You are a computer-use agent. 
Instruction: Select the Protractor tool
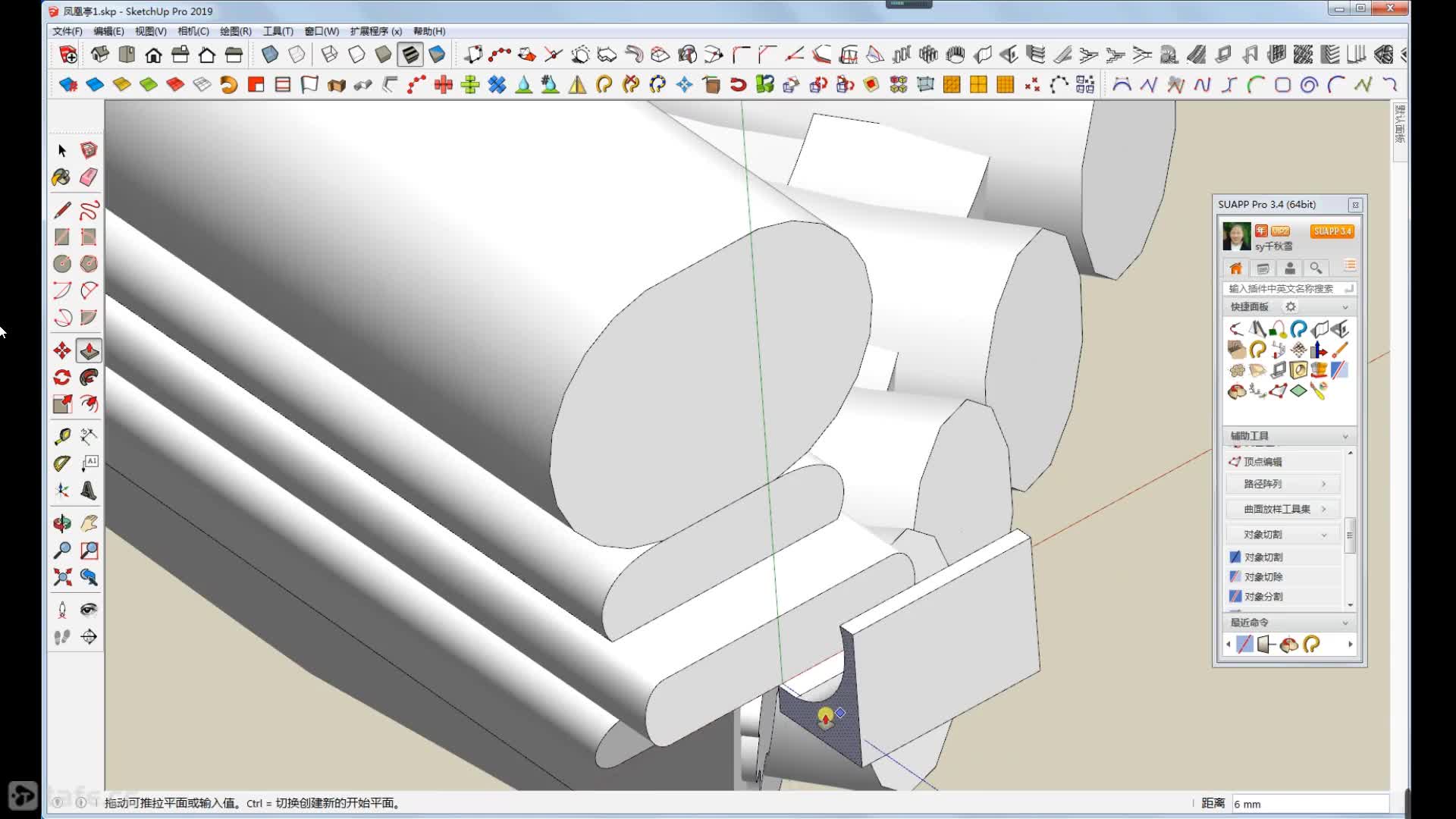[x=62, y=463]
